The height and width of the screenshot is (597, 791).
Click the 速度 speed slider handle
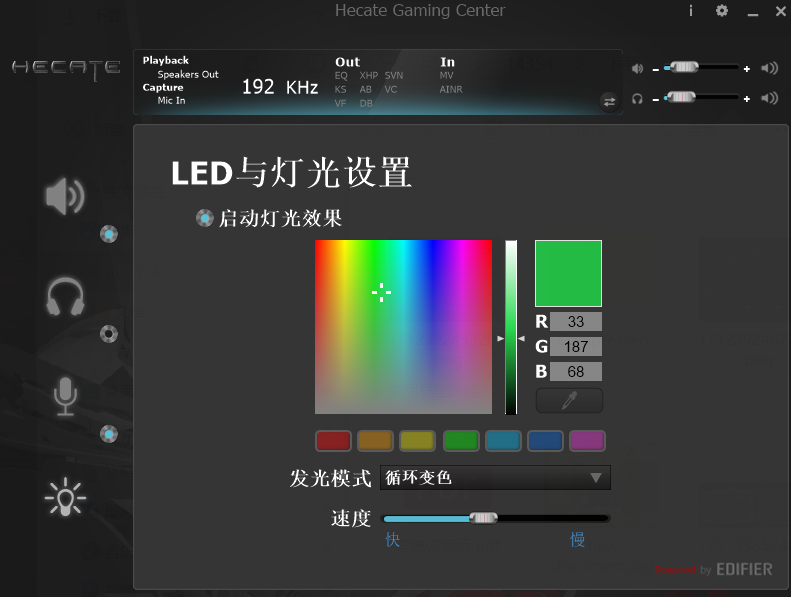pos(483,518)
